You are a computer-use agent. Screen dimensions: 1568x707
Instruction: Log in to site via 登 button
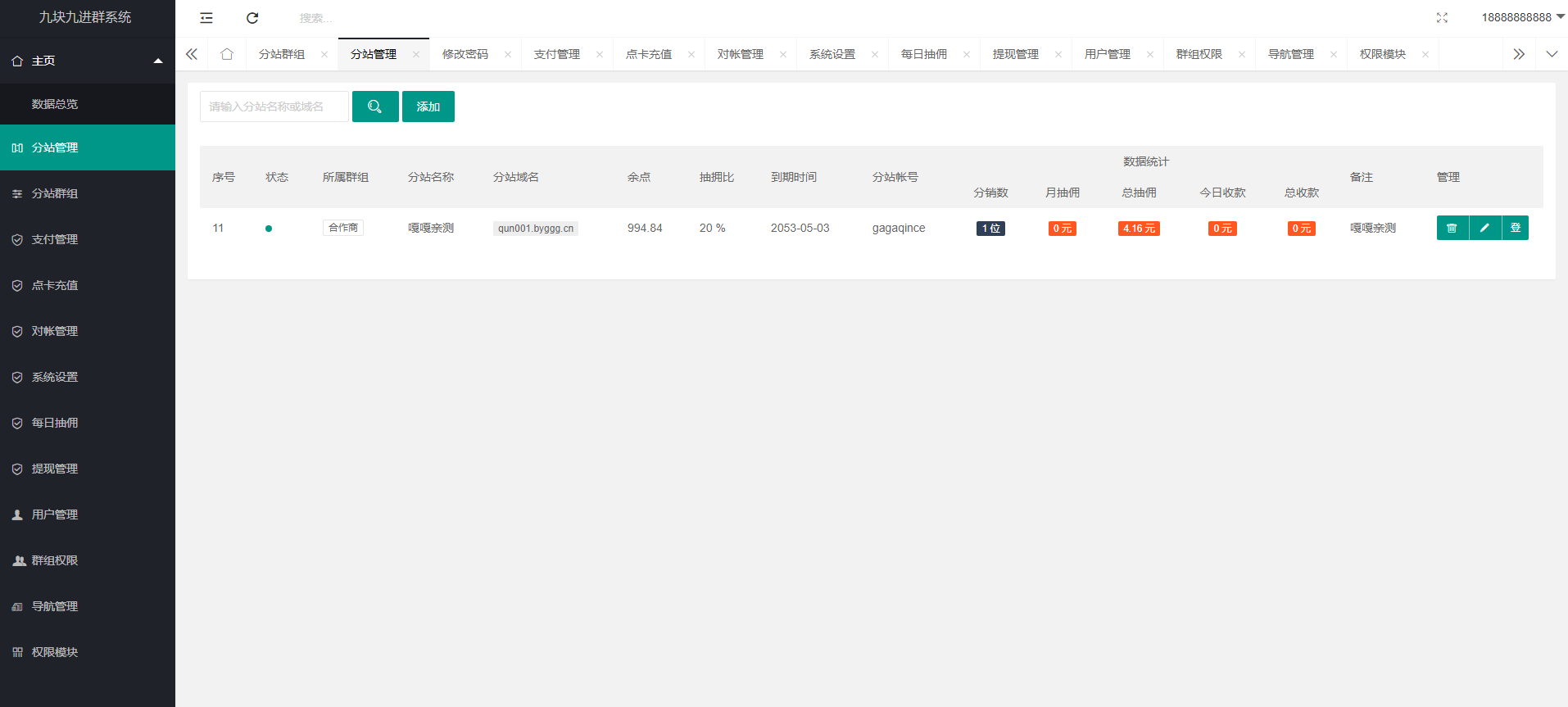pyautogui.click(x=1515, y=228)
